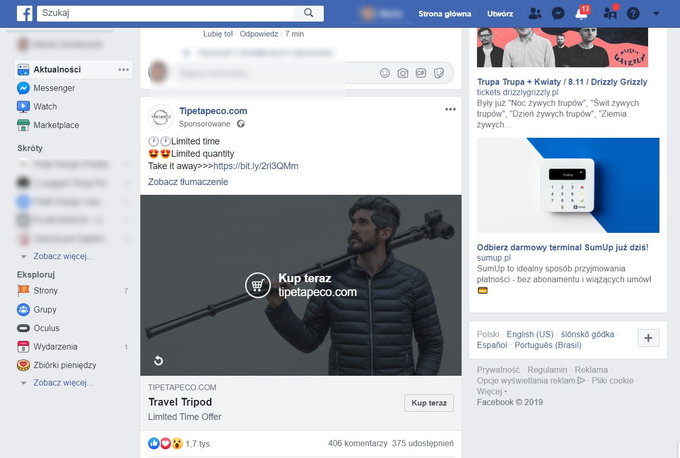The height and width of the screenshot is (458, 680).
Task: Click the Strony flag icon
Action: 23,290
